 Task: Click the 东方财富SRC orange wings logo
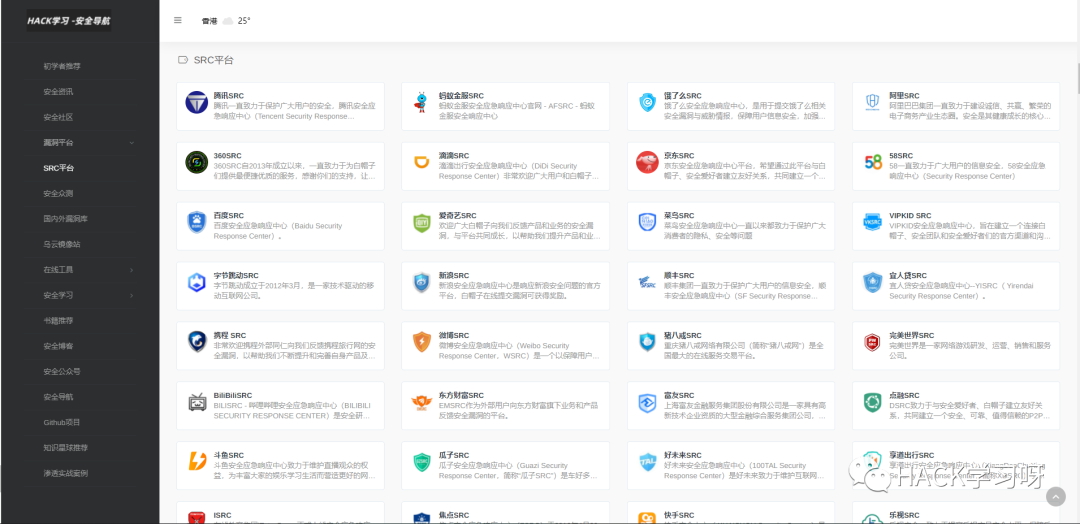point(422,402)
